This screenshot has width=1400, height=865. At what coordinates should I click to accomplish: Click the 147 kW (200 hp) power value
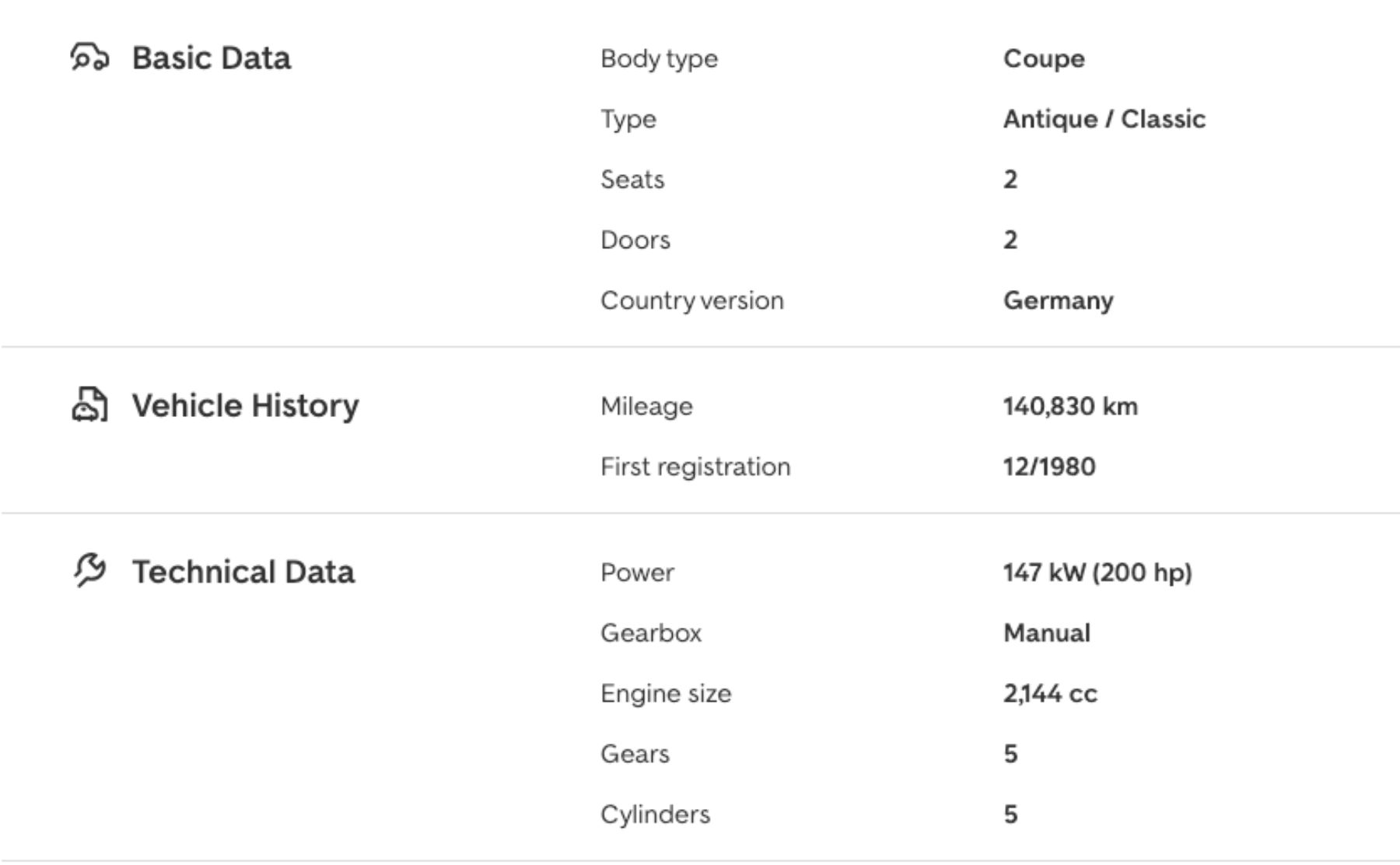(x=1097, y=573)
